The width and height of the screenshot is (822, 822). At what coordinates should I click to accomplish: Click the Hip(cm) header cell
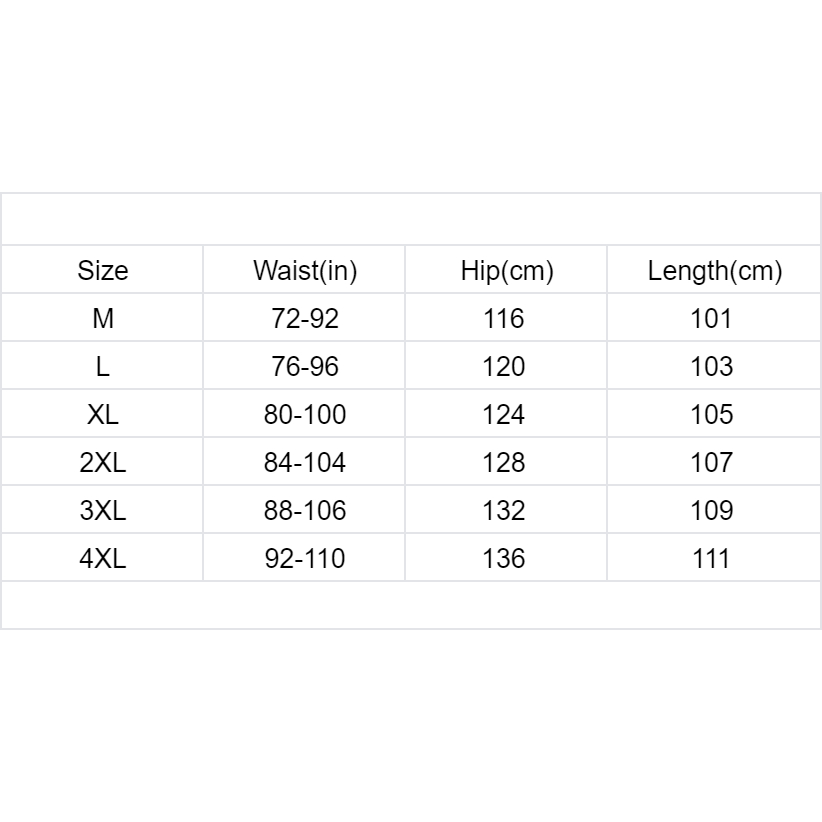click(x=507, y=270)
